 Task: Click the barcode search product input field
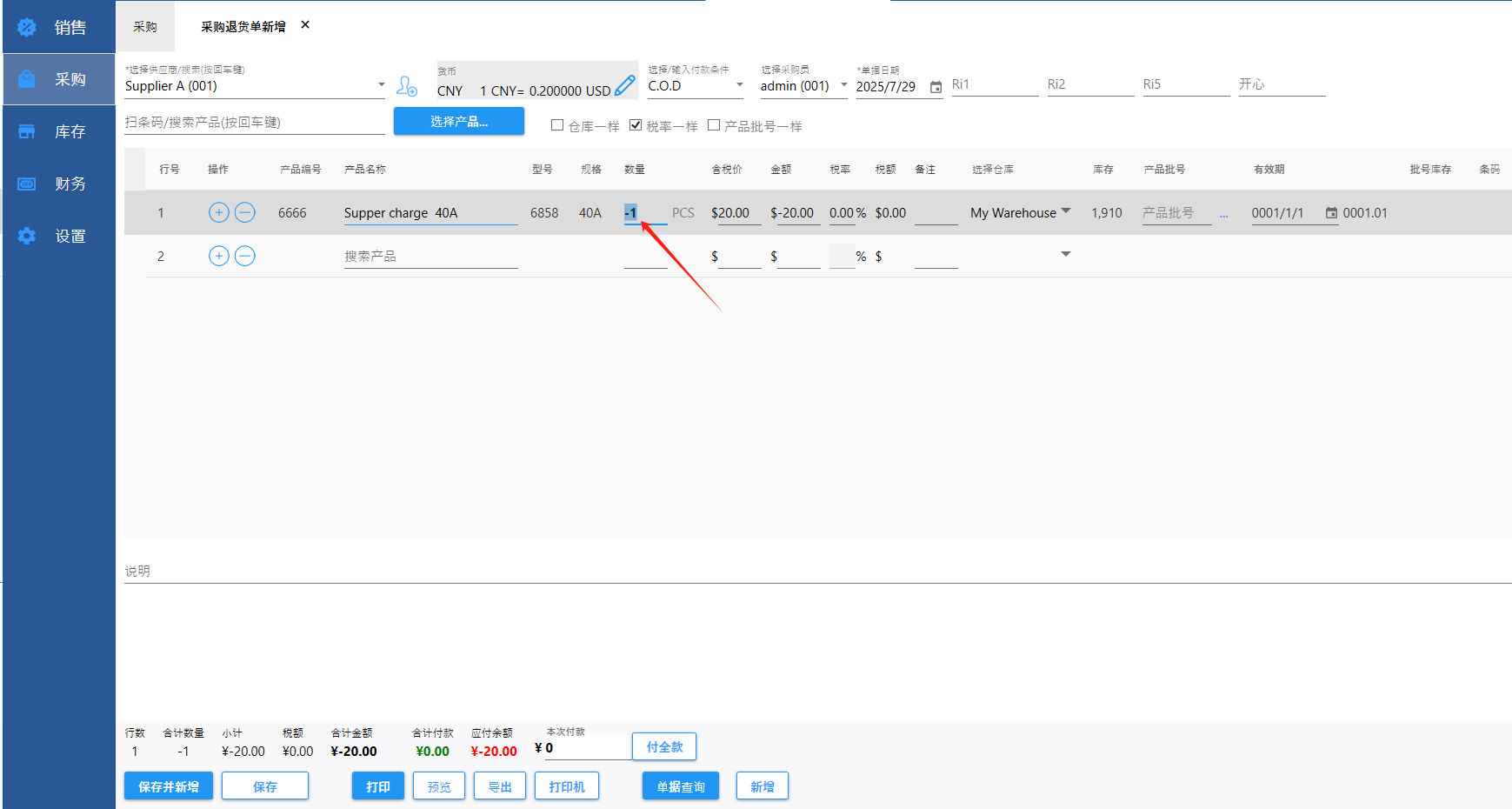point(254,123)
